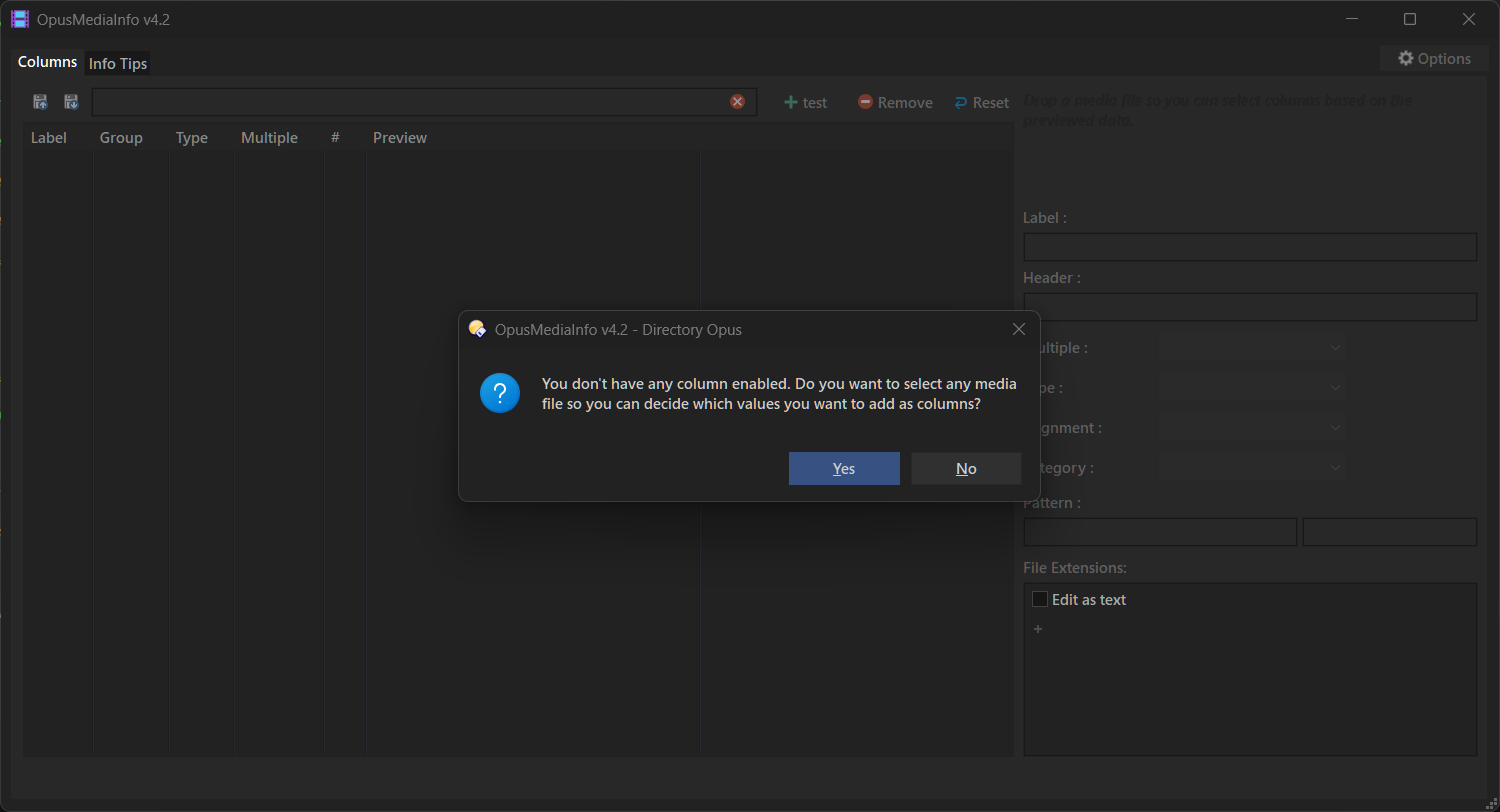1500x812 pixels.
Task: Open the Category dropdown
Action: click(1251, 468)
